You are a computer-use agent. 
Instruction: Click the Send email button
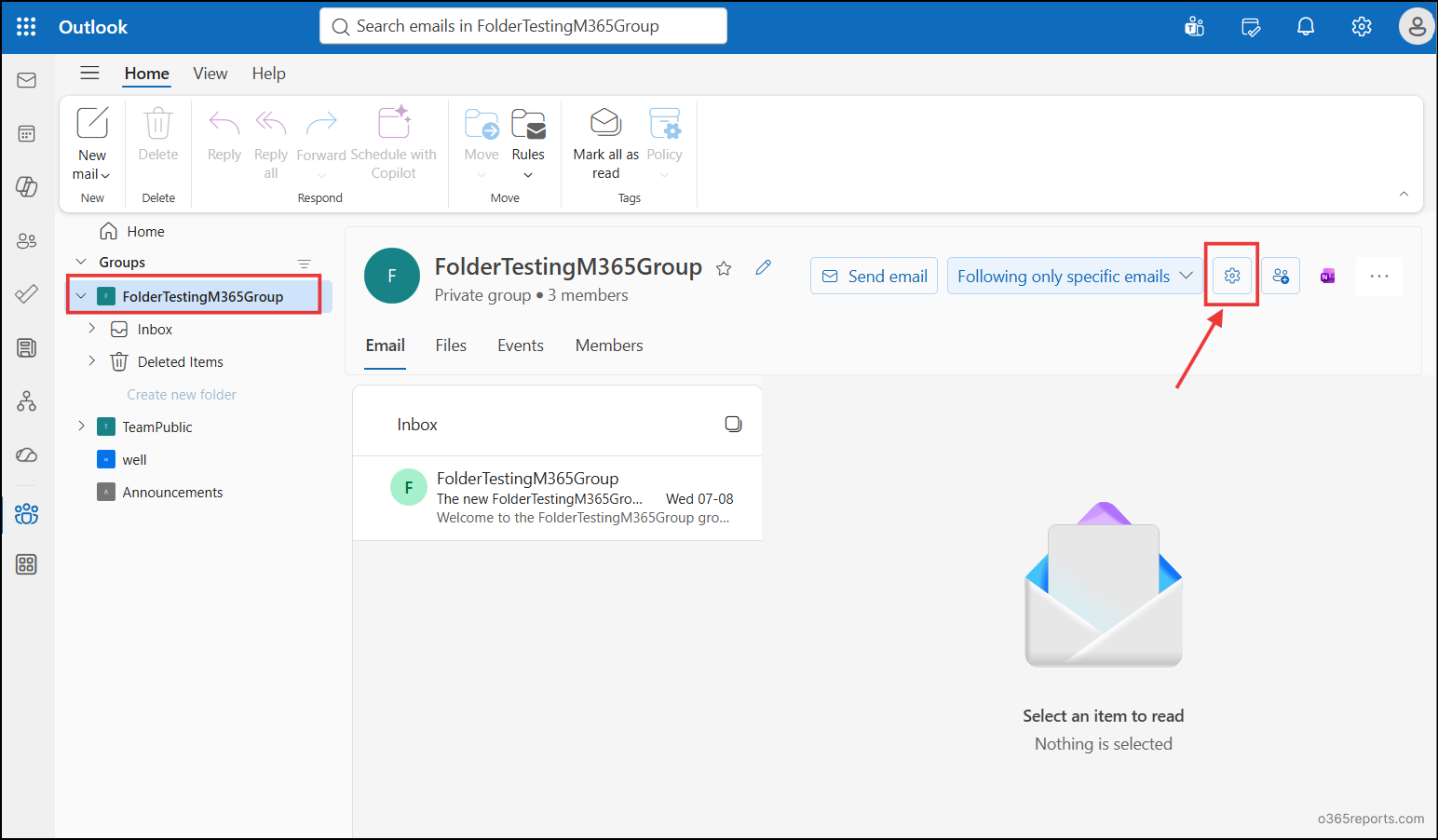coord(874,276)
